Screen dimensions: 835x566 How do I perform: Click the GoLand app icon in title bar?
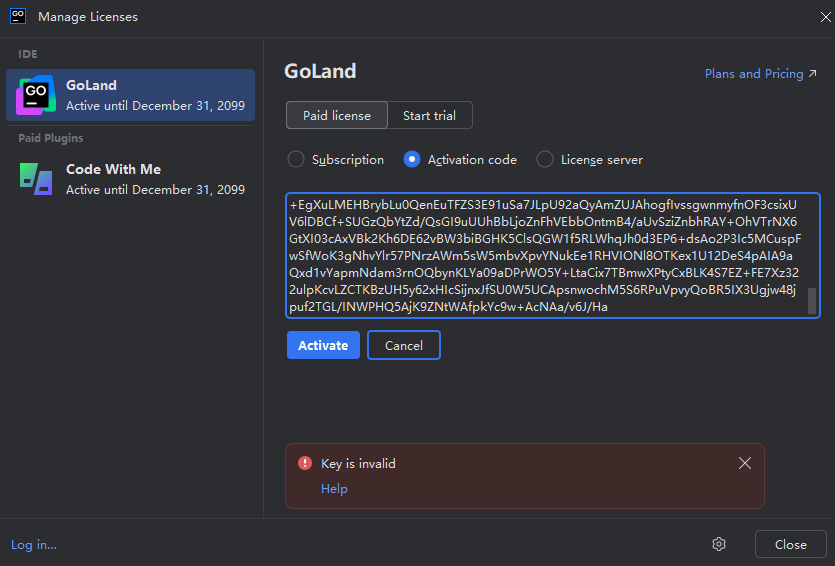(x=18, y=17)
